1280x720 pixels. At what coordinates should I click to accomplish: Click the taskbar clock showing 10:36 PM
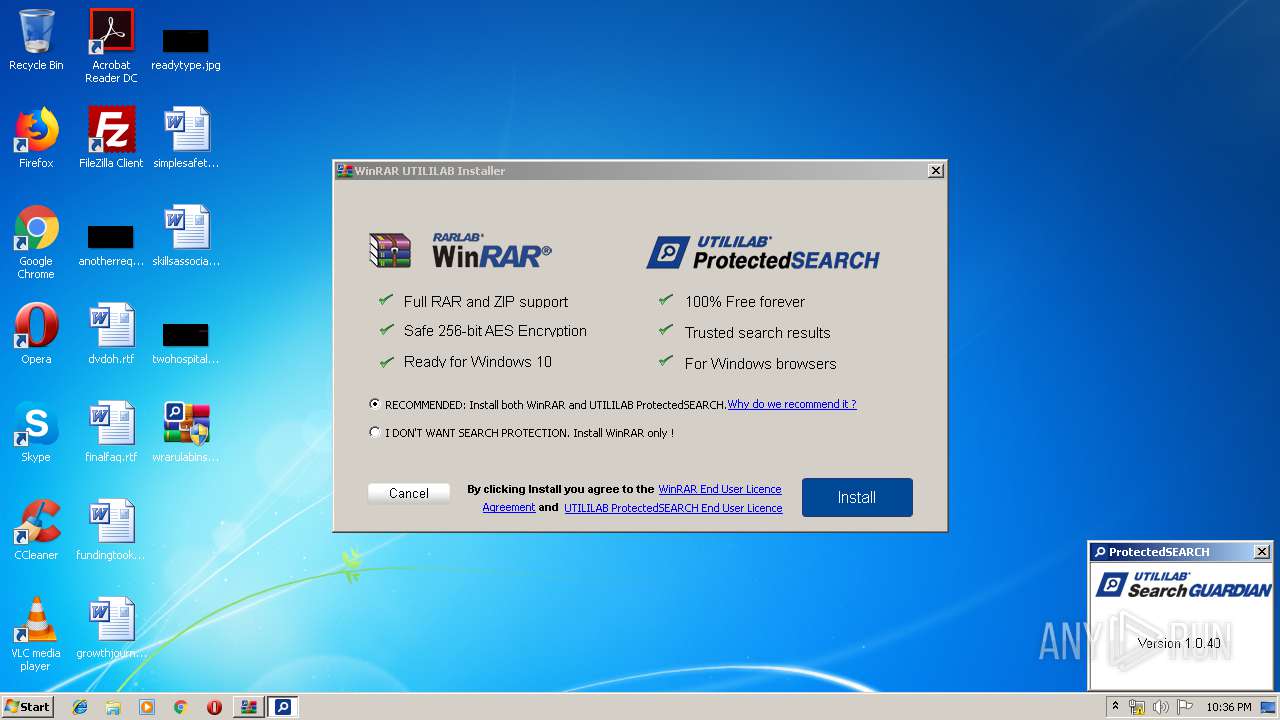tap(1228, 707)
